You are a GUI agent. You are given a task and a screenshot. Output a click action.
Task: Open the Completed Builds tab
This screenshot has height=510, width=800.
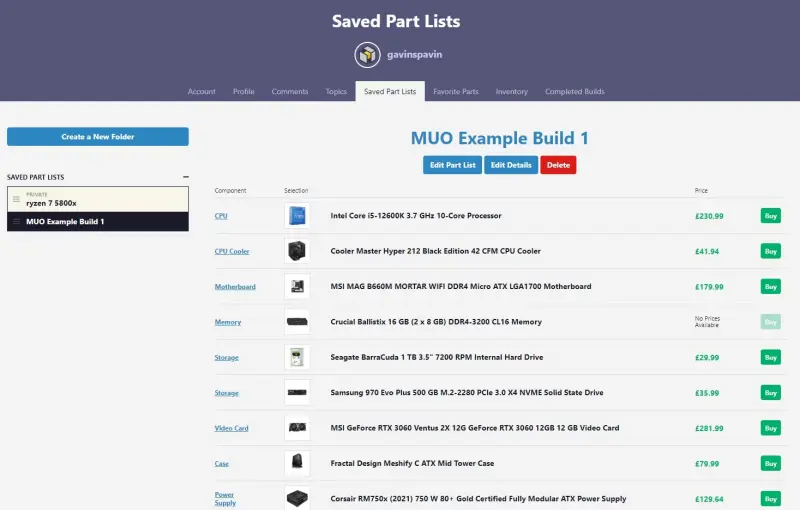tap(574, 92)
